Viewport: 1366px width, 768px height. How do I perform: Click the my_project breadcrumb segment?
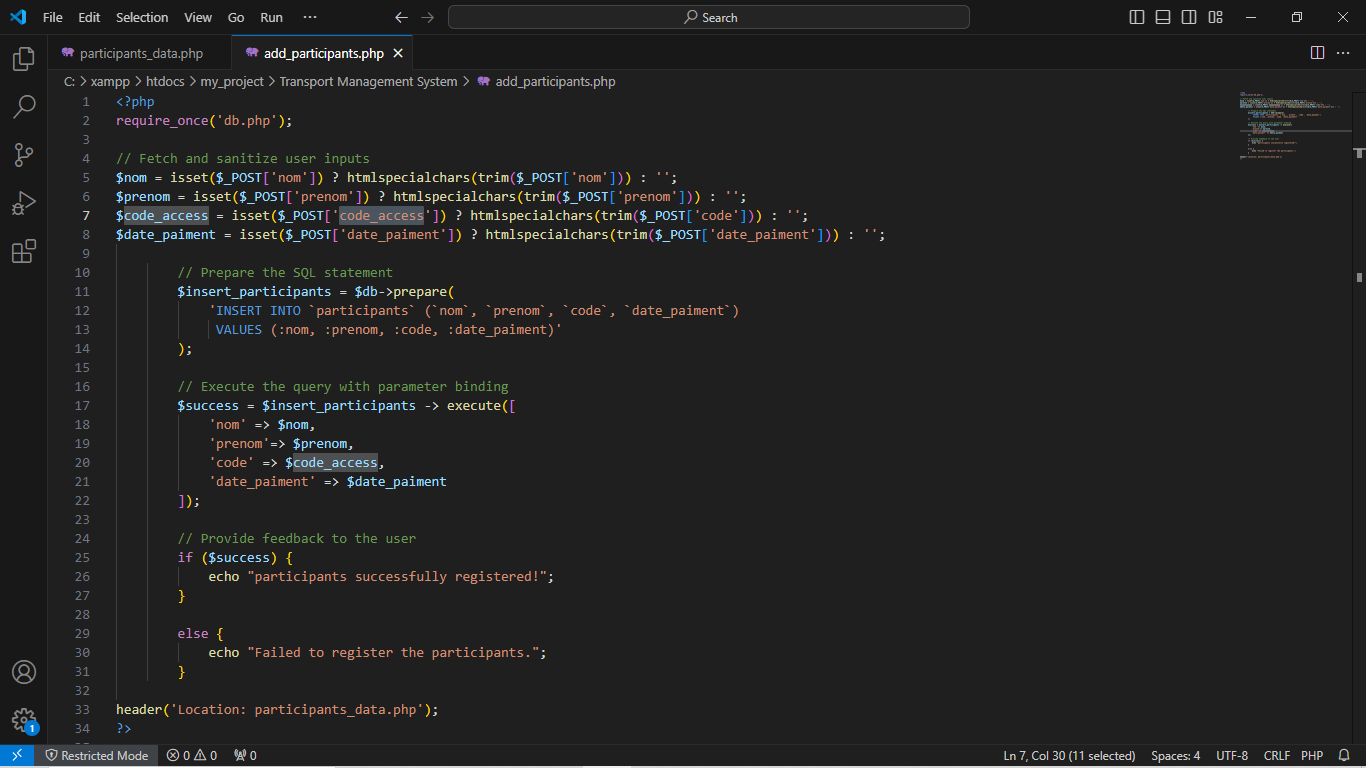232,82
